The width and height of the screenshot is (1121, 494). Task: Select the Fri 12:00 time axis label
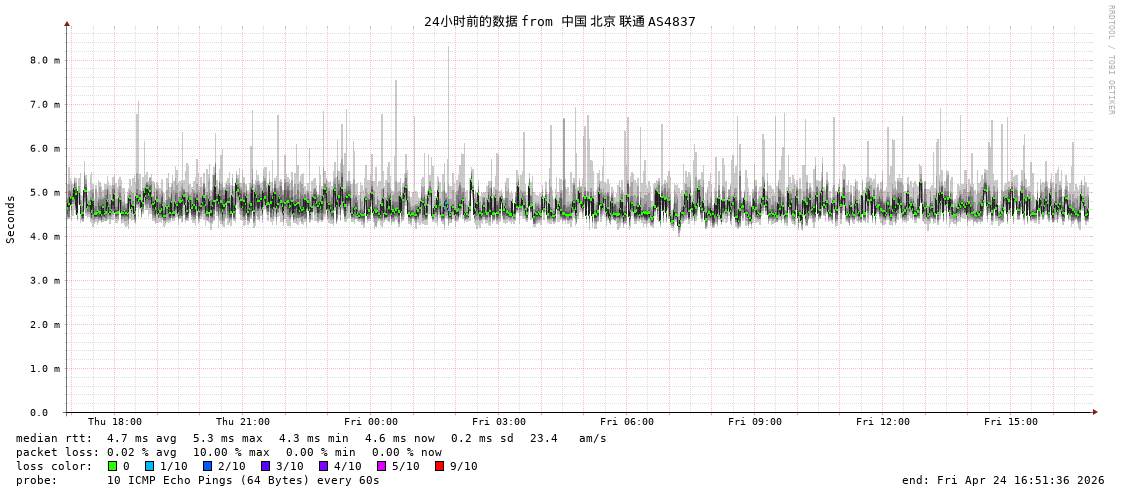(x=883, y=422)
